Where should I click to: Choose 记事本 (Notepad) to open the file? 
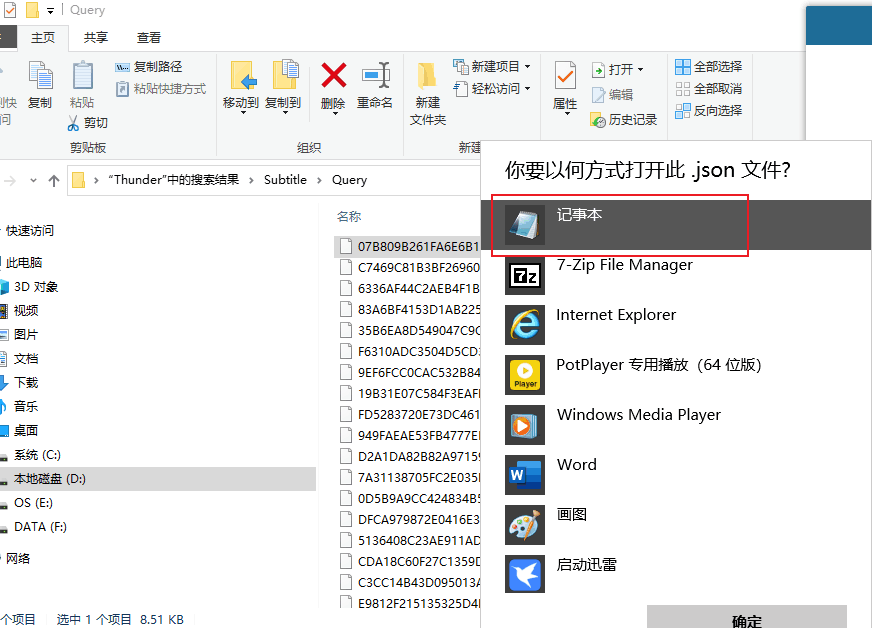coord(676,225)
